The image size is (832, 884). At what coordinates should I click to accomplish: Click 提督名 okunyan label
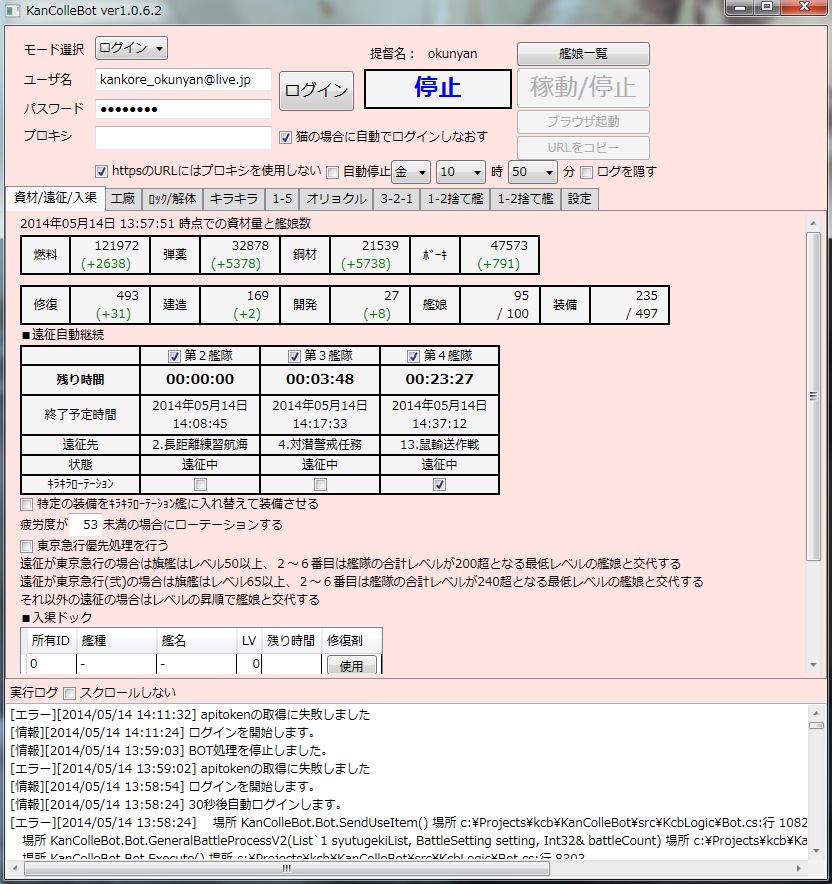452,54
